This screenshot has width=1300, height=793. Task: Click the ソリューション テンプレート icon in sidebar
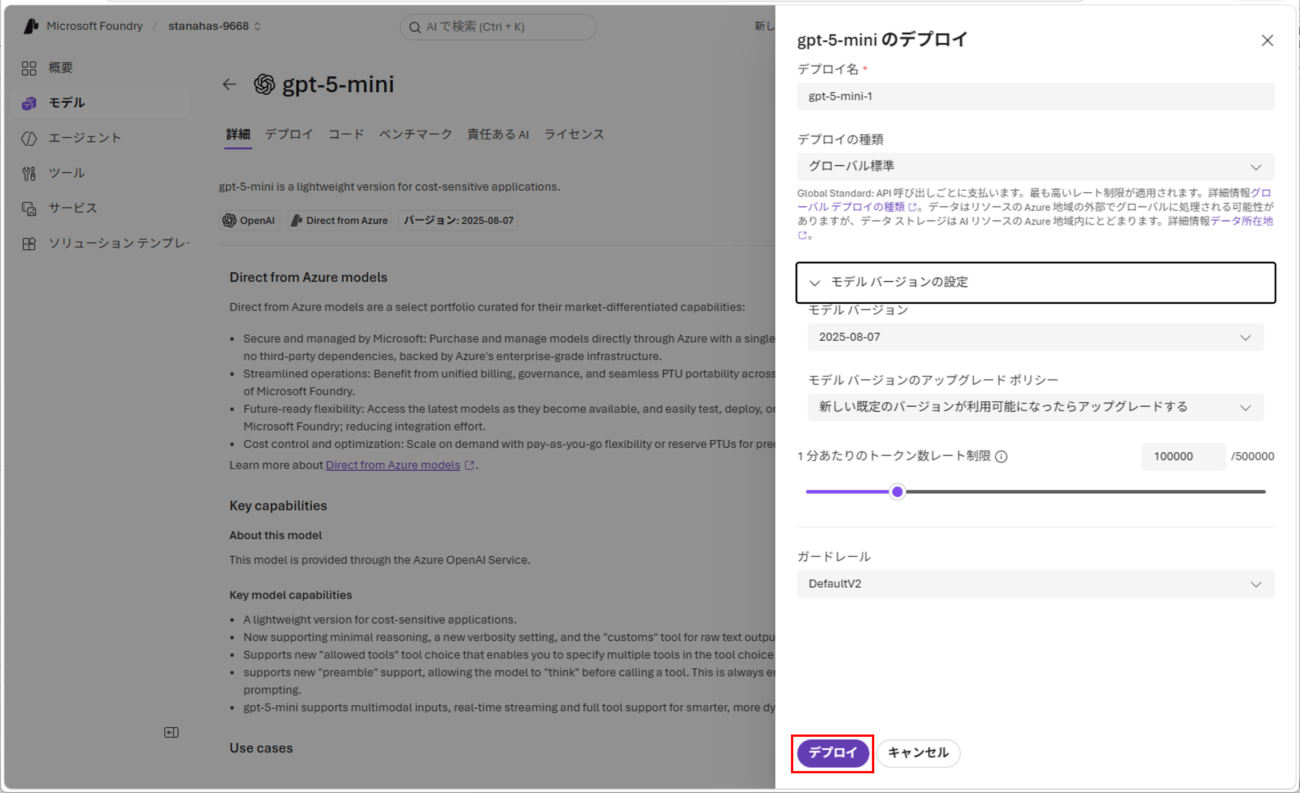pyautogui.click(x=29, y=243)
